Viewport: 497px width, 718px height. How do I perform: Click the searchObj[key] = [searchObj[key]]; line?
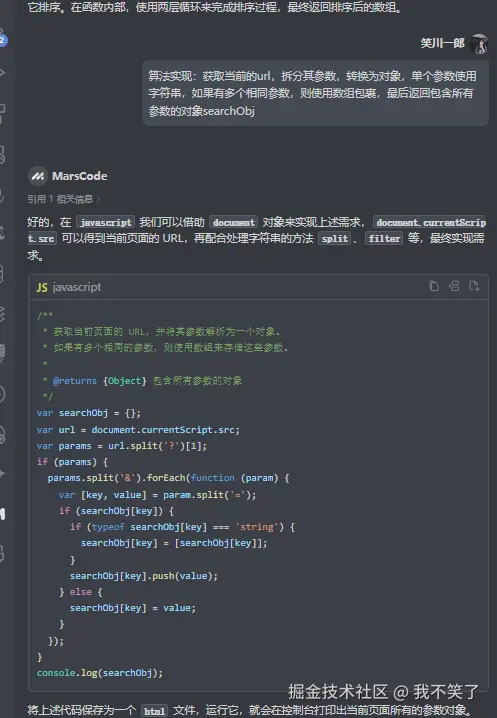click(x=174, y=543)
